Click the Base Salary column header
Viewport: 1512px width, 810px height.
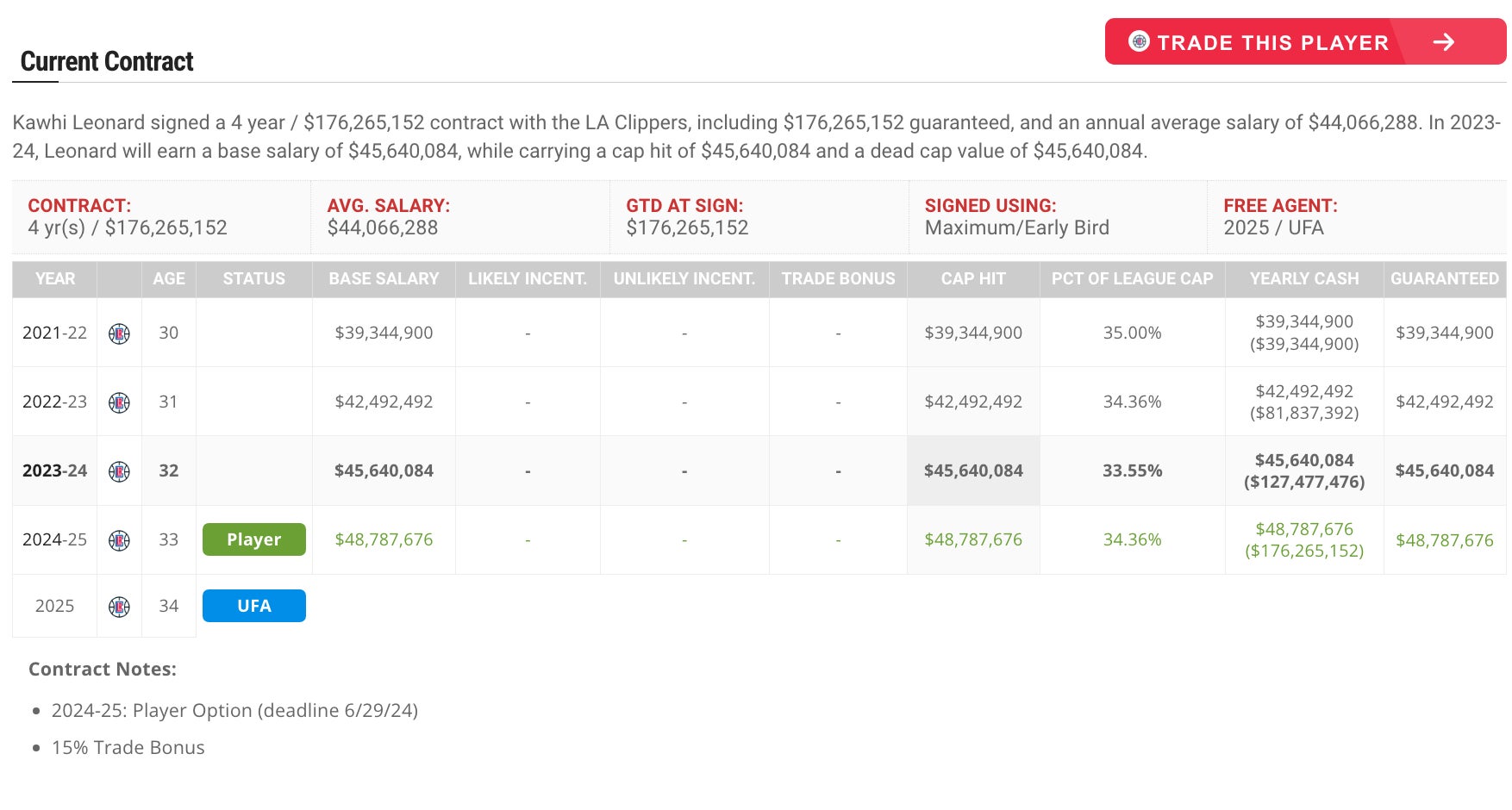[x=384, y=279]
